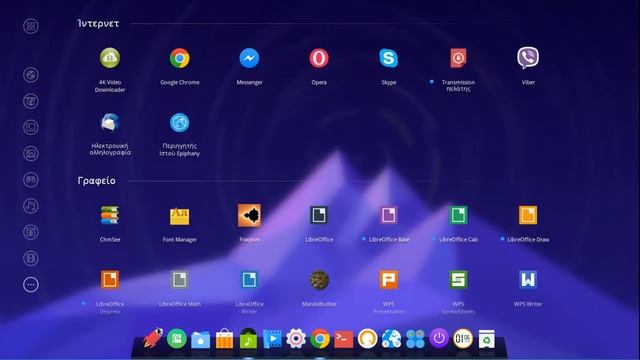640x360 pixels.
Task: Open the file manager in the dock
Action: (x=200, y=339)
